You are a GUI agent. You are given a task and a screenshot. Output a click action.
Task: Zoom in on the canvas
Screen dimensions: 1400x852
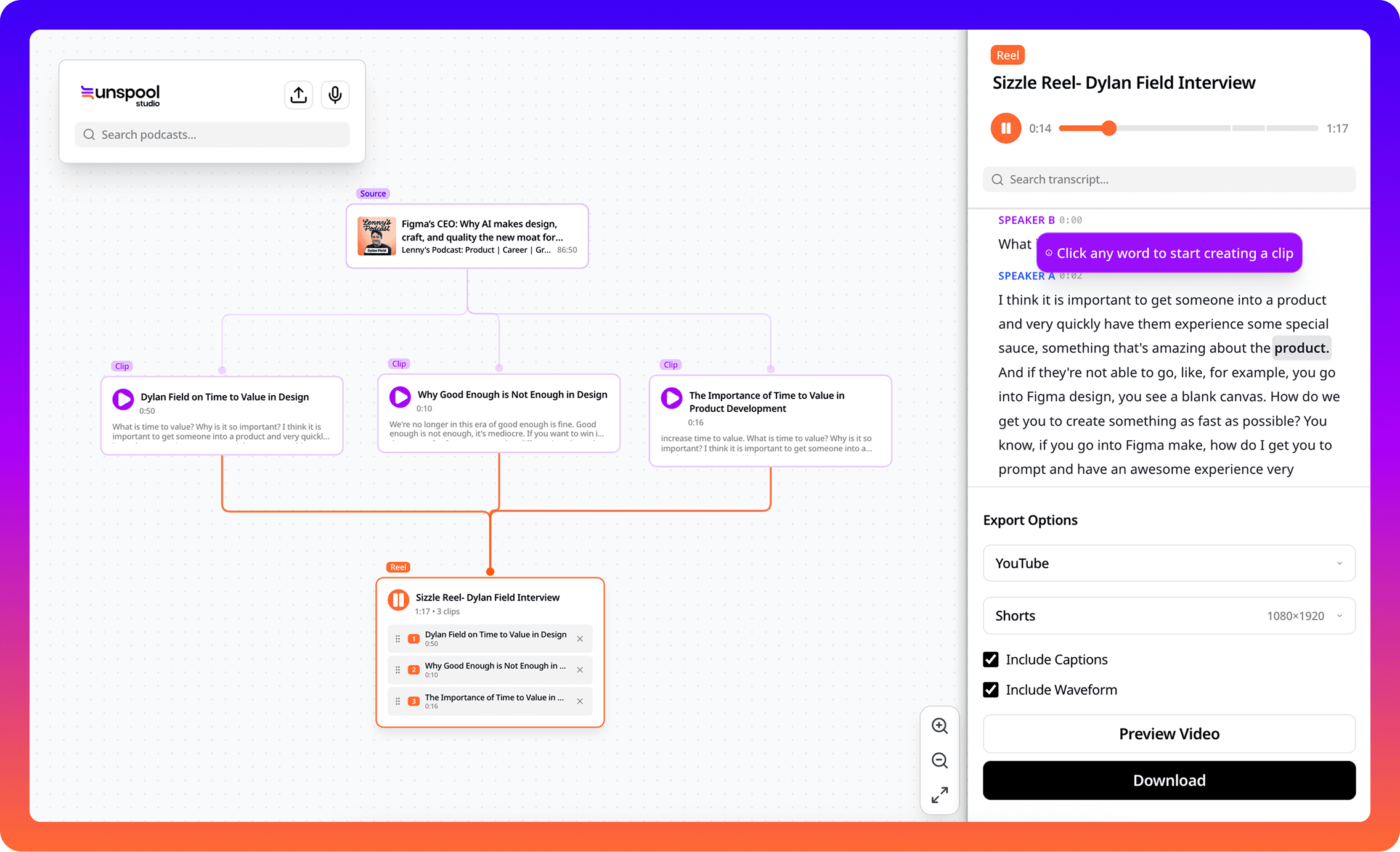tap(939, 726)
